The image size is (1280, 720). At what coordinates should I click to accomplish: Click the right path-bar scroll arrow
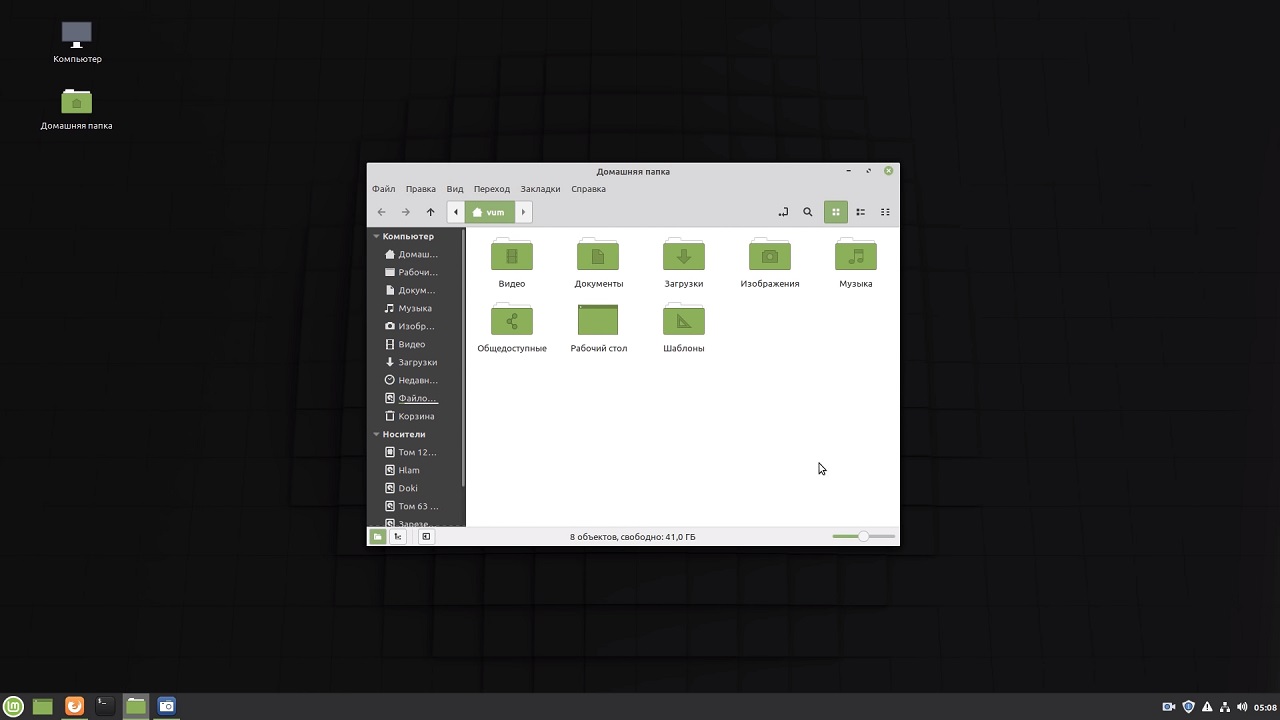tap(523, 212)
